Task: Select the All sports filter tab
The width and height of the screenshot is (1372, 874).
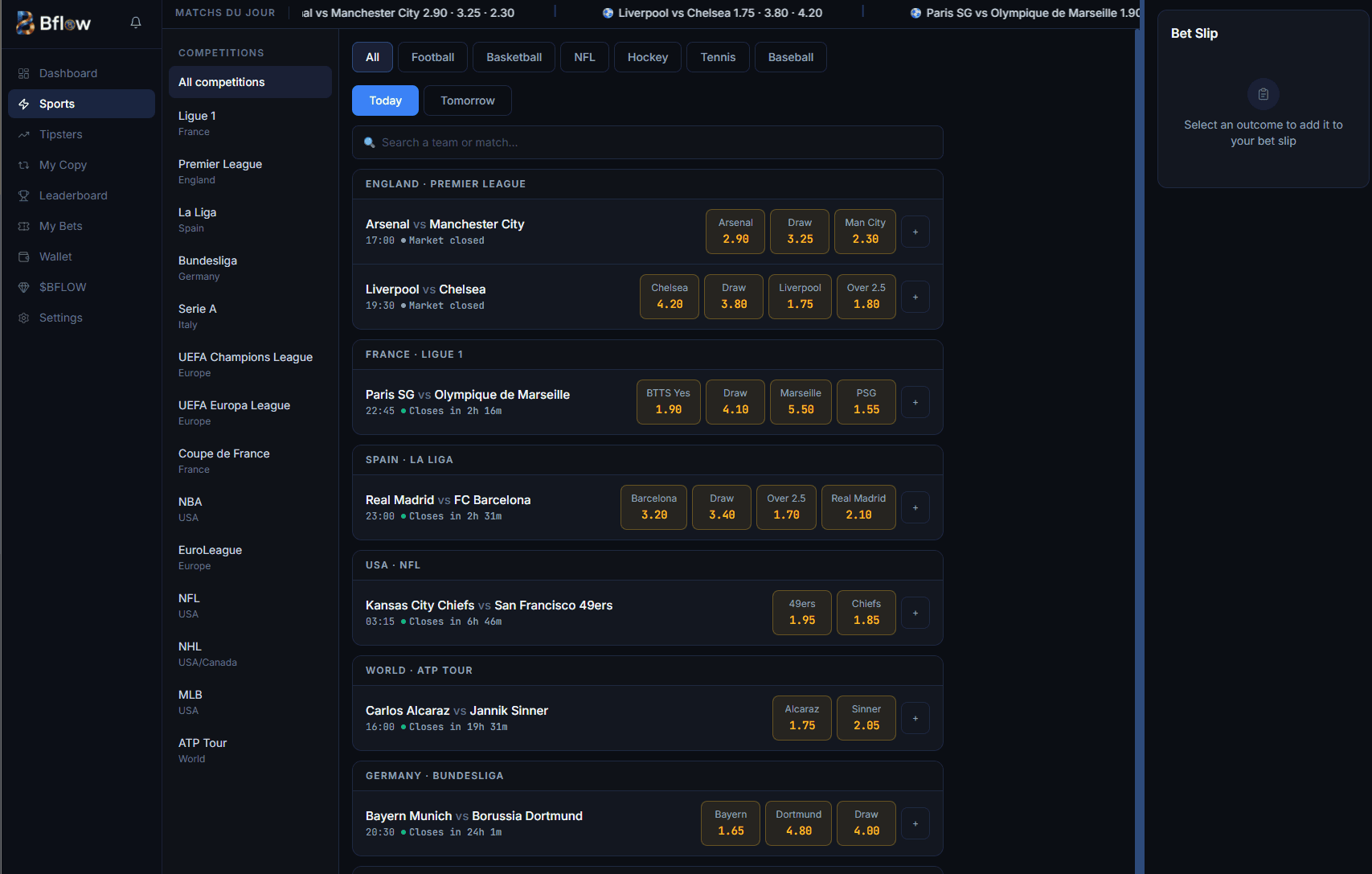Action: [372, 57]
